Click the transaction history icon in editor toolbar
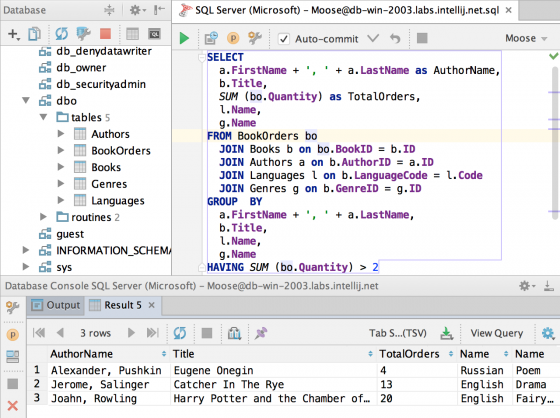 (211, 38)
